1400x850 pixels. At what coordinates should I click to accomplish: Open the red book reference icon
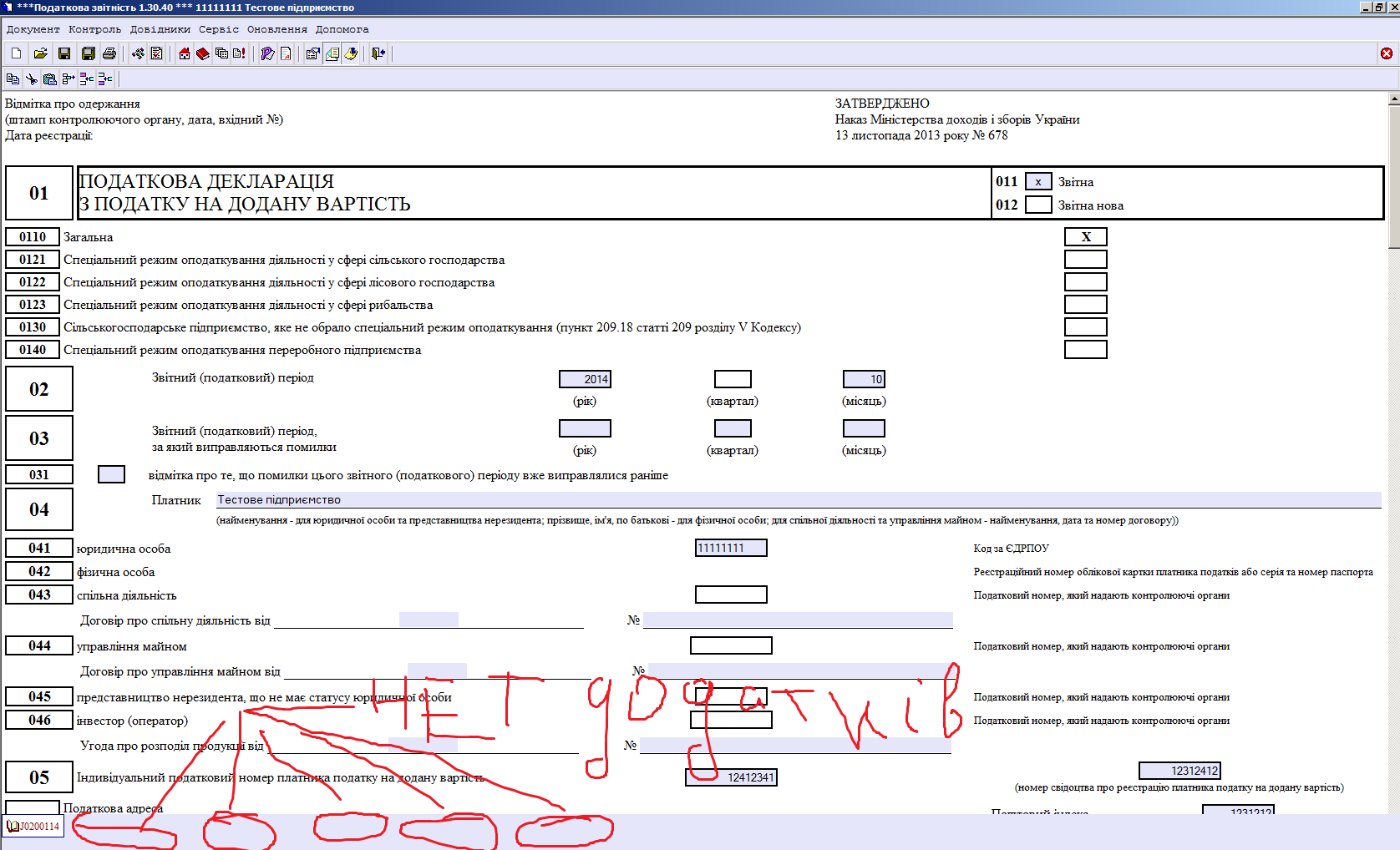[x=203, y=53]
